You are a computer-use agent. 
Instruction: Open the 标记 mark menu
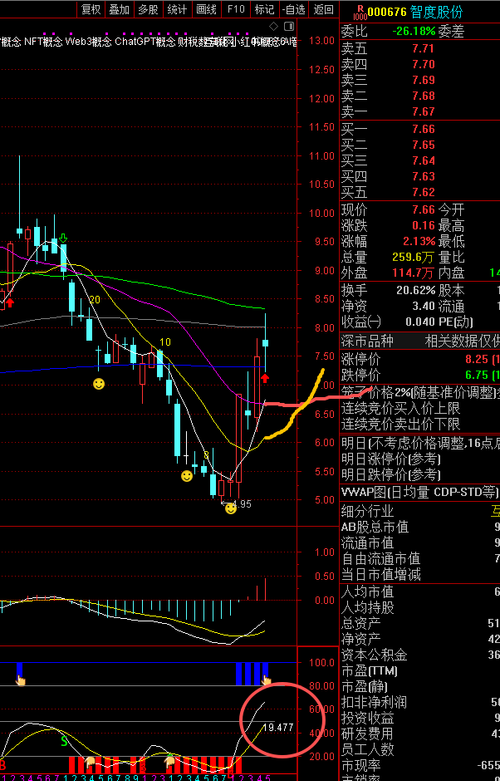click(x=264, y=9)
